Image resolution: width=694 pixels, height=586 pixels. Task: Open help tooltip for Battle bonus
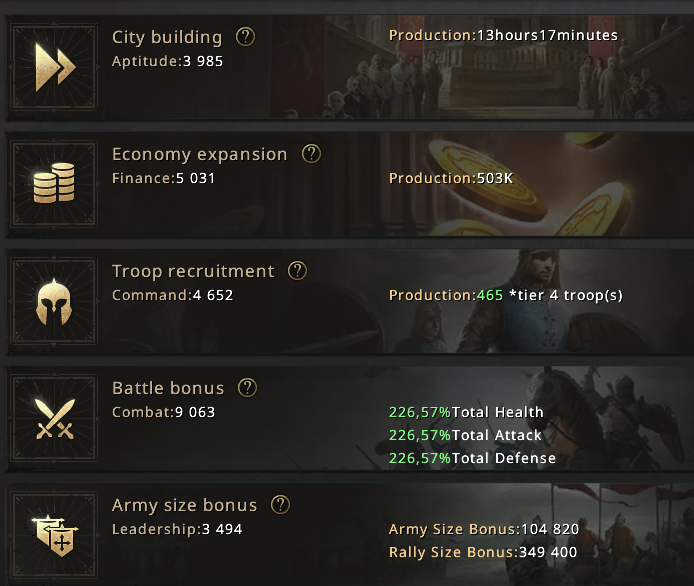247,388
